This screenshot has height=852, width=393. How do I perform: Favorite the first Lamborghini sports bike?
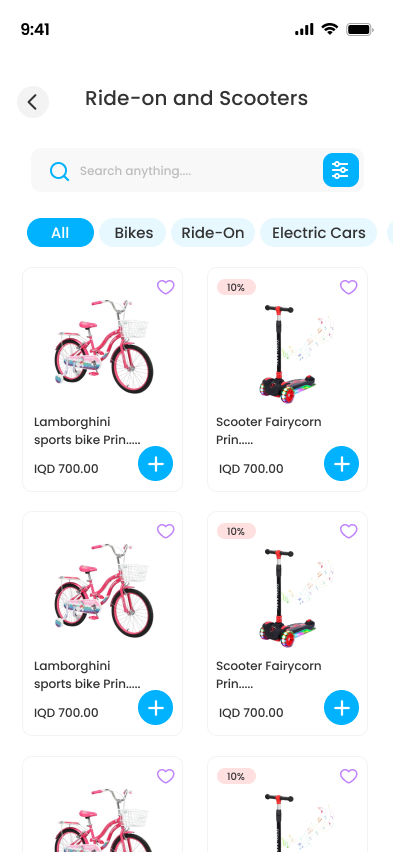166,287
